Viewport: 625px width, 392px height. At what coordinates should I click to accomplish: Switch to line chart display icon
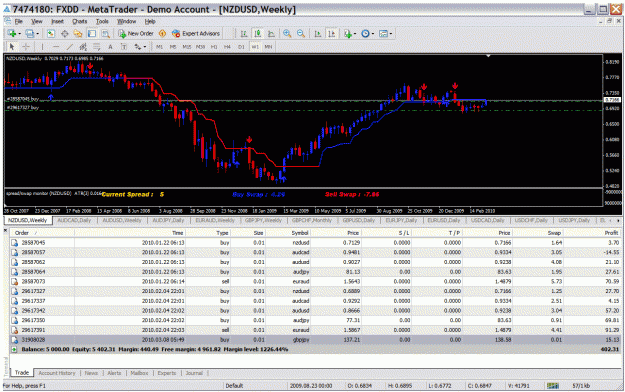pos(271,34)
